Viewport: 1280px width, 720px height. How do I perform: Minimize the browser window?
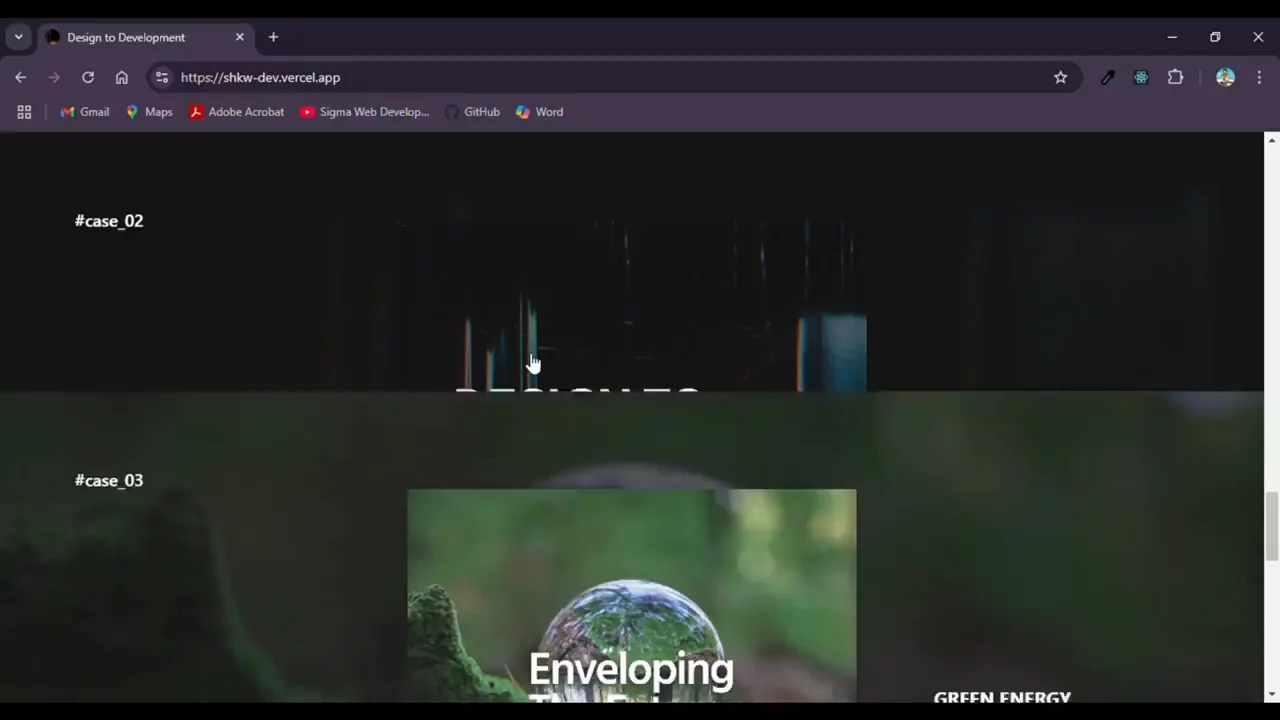coord(1172,37)
